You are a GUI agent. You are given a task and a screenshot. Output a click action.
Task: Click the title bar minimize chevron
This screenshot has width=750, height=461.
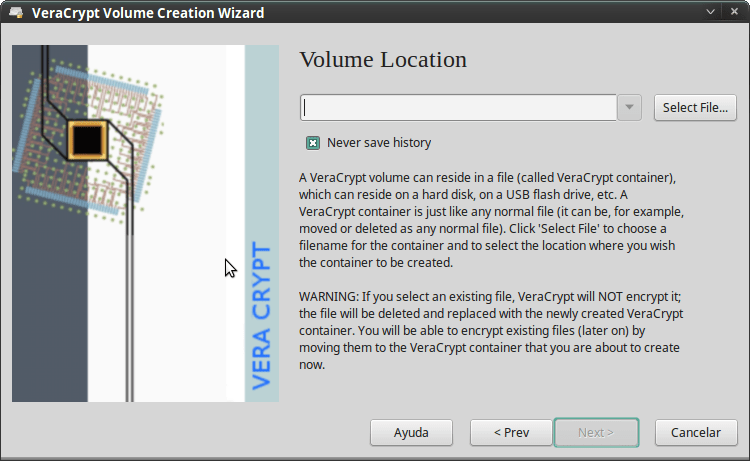pyautogui.click(x=710, y=11)
